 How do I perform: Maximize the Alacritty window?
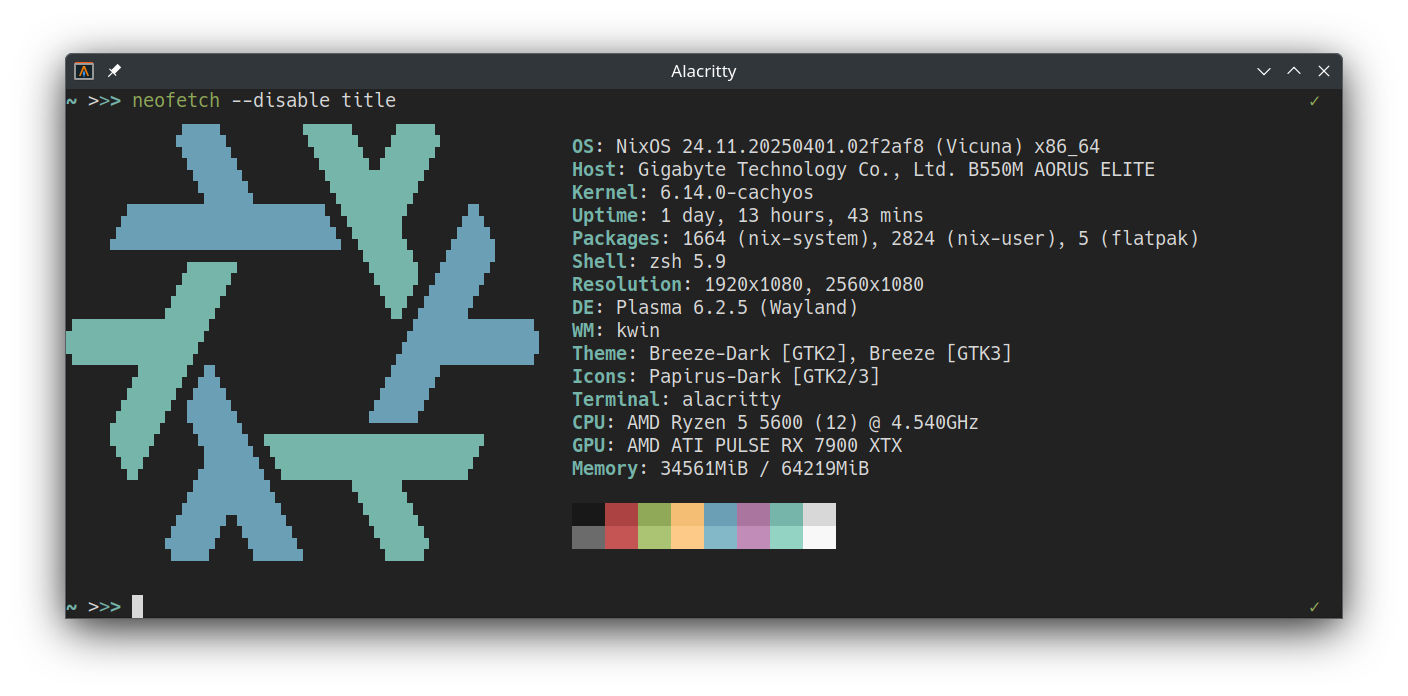click(x=1294, y=71)
